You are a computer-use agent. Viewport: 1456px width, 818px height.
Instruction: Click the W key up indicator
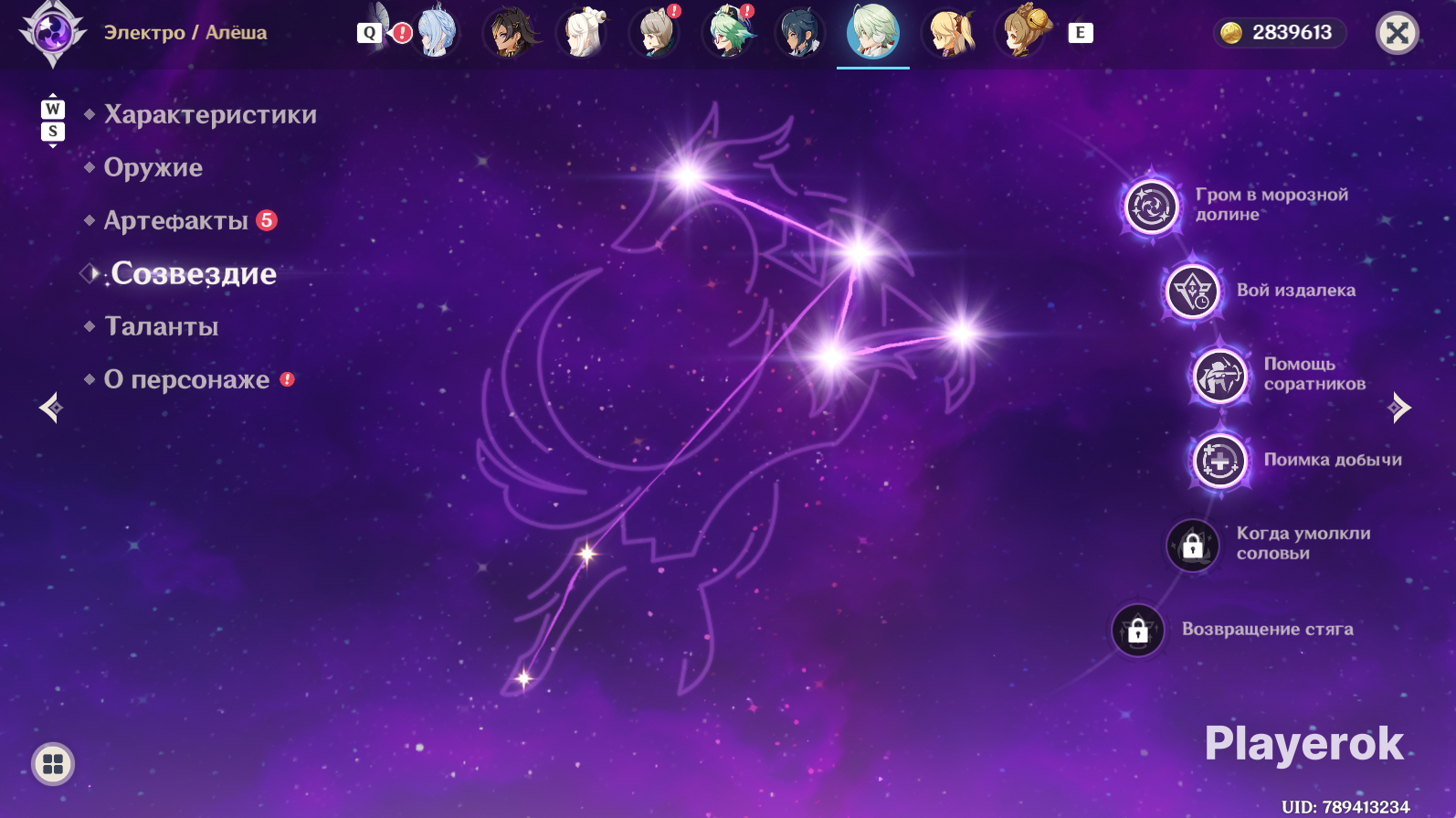pyautogui.click(x=53, y=109)
